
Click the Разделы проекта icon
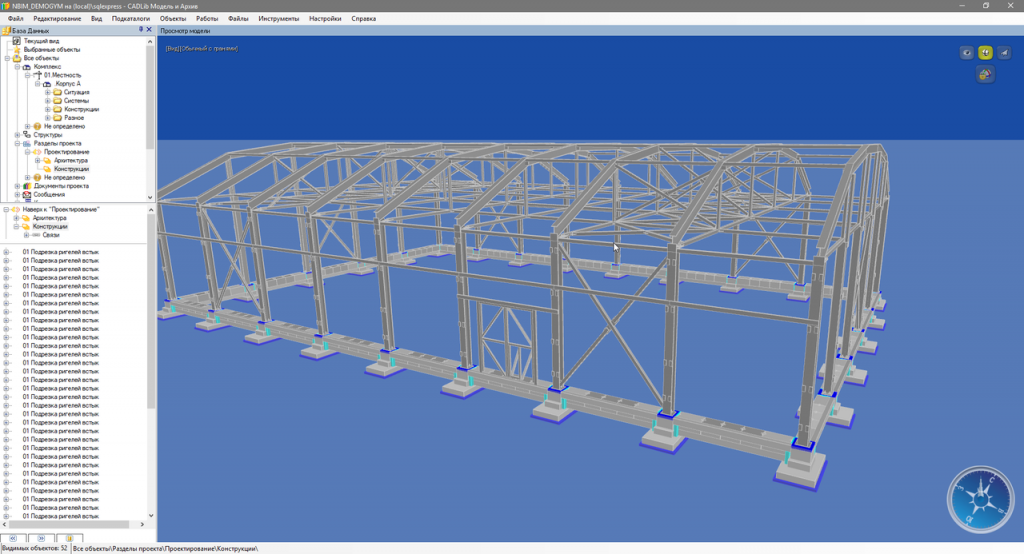click(x=27, y=143)
